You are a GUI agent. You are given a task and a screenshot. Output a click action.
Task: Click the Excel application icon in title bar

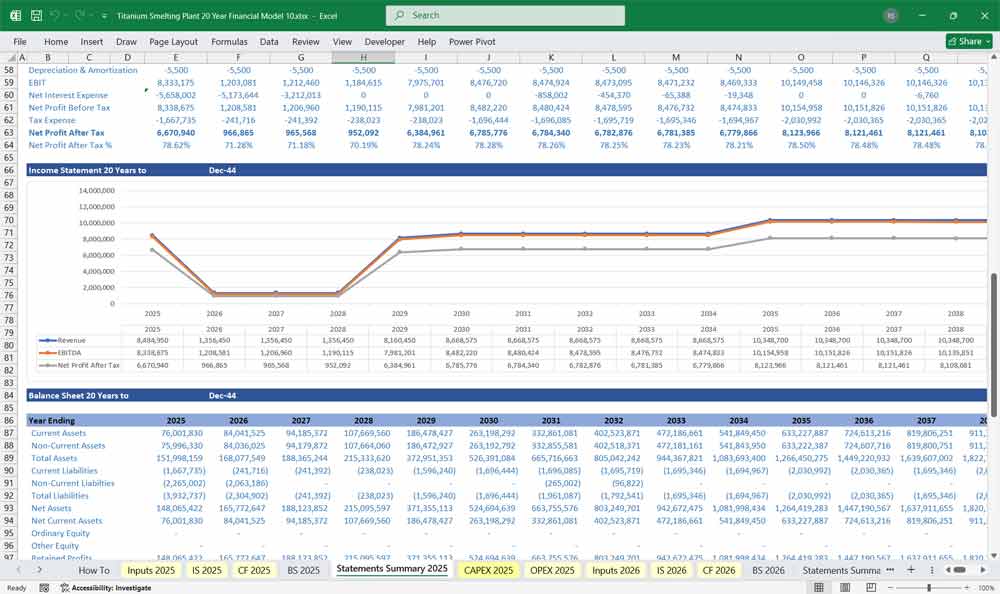17,15
